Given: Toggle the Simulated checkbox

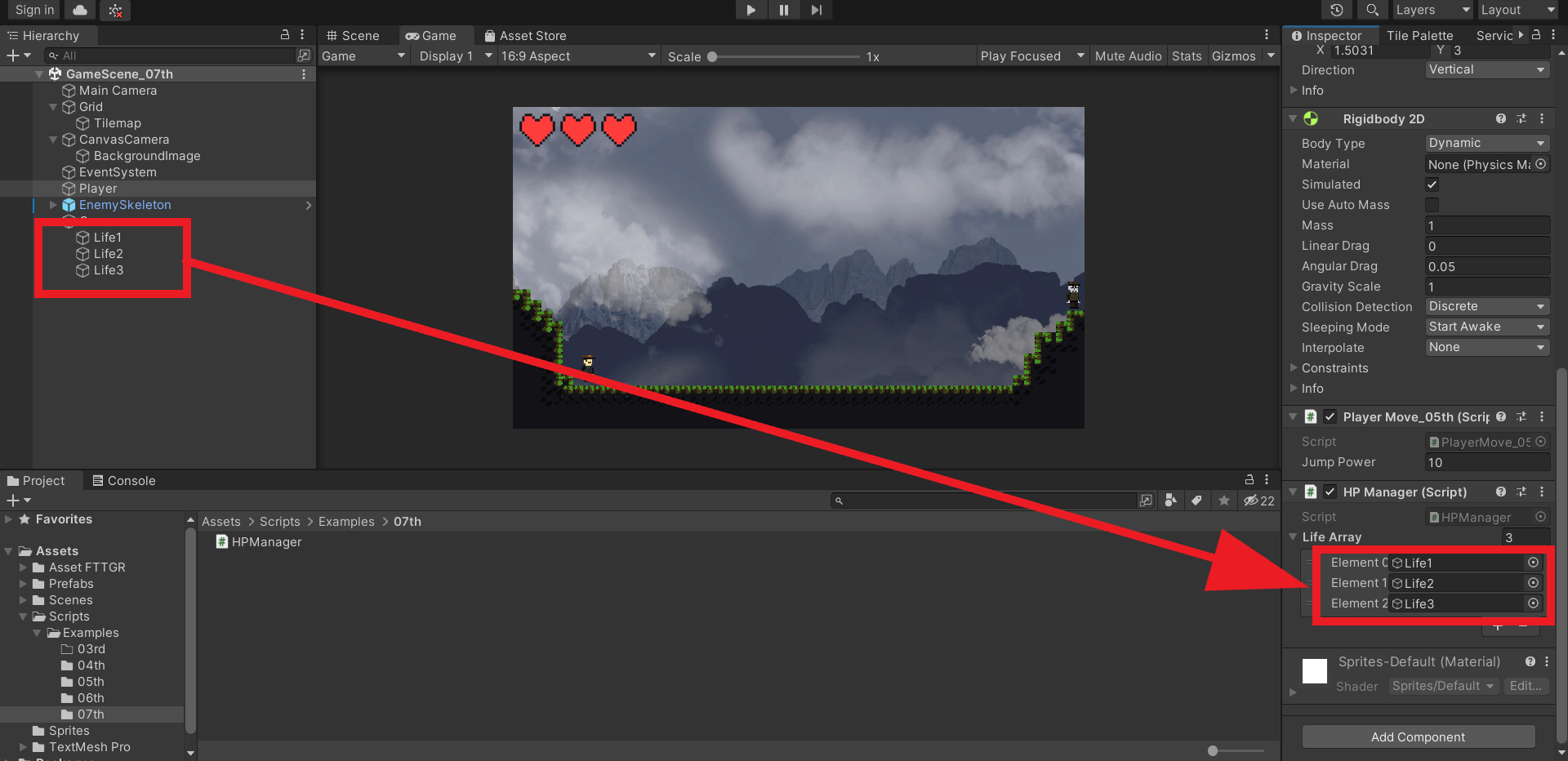Looking at the screenshot, I should click(1432, 184).
